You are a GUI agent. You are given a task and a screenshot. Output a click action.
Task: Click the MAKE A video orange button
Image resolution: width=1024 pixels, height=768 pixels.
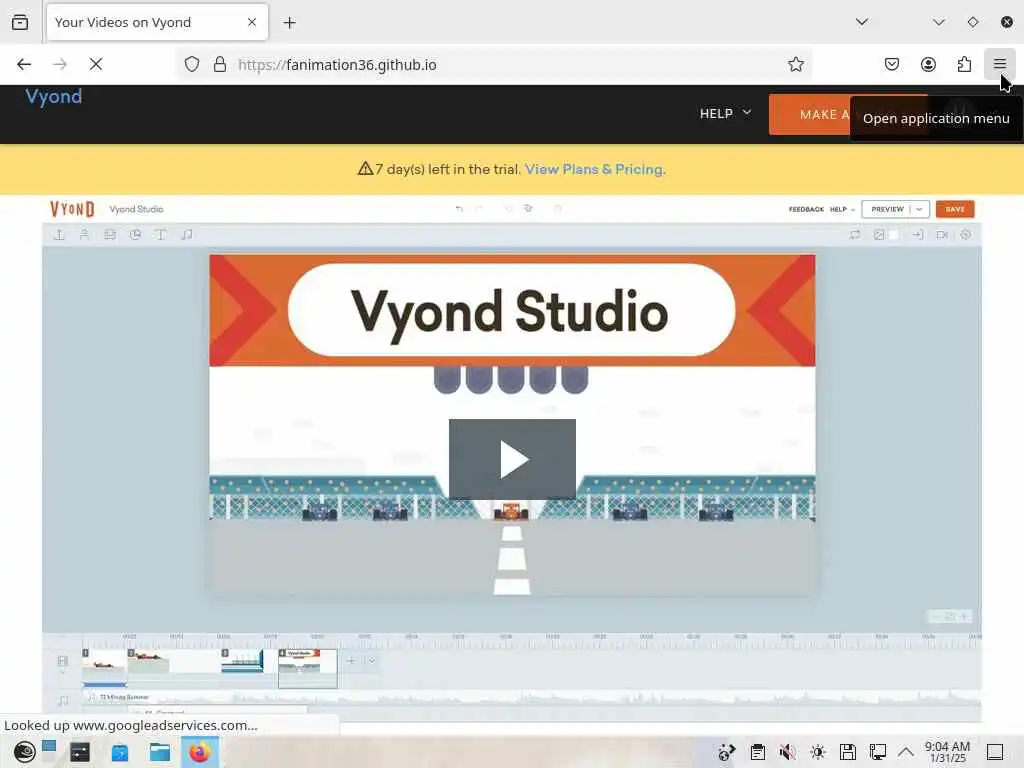click(x=810, y=114)
